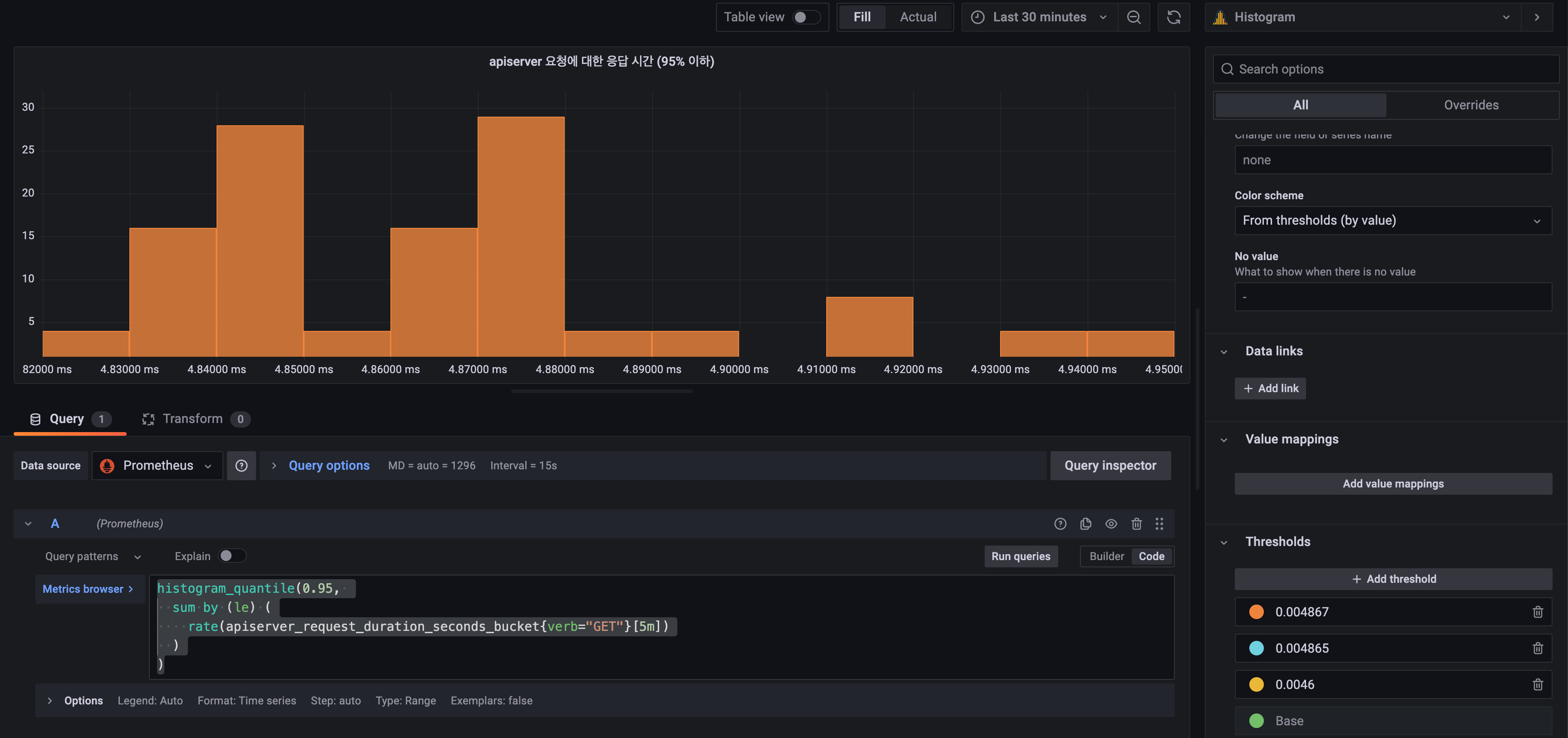The height and width of the screenshot is (738, 1568).
Task: Enable the Explain toggle
Action: (232, 556)
